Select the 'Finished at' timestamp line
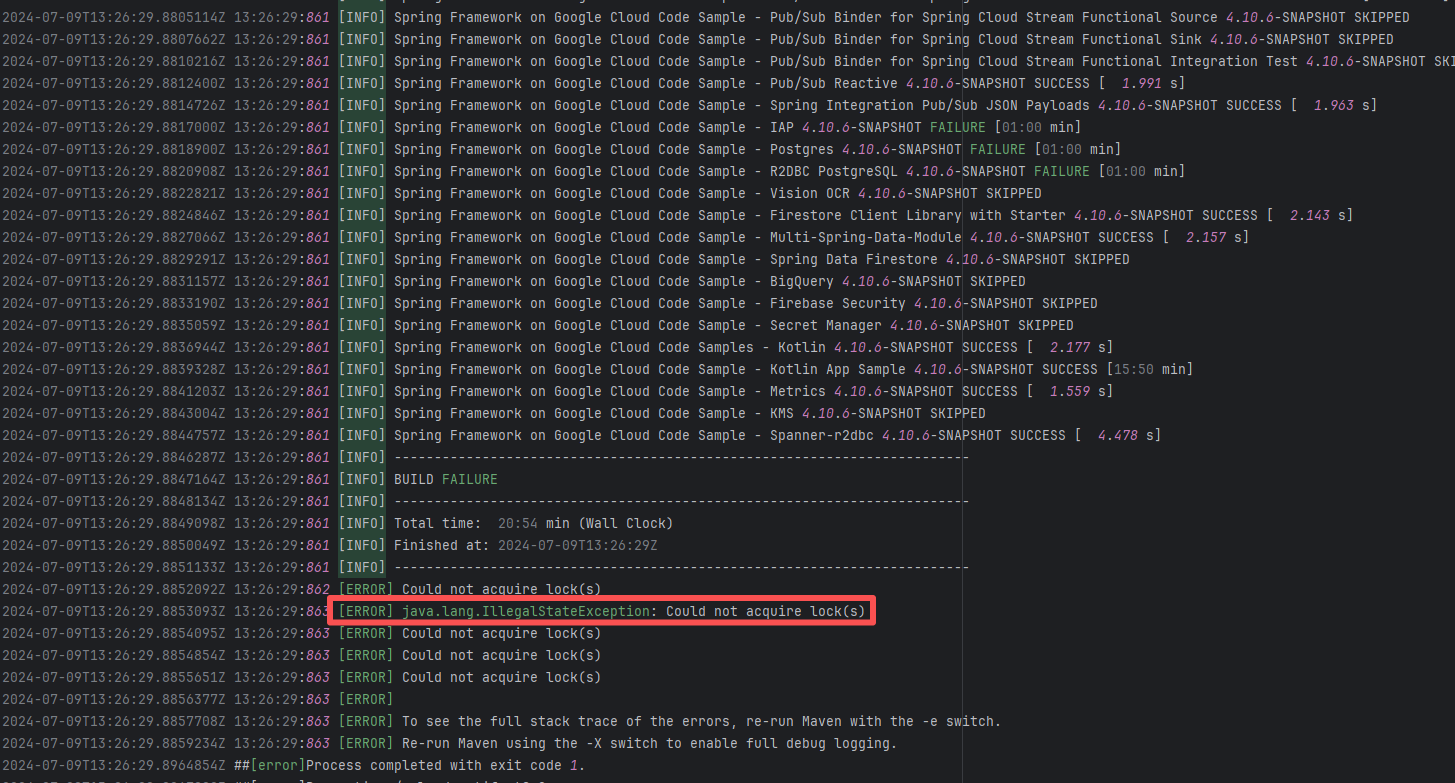This screenshot has width=1455, height=783. (x=525, y=545)
